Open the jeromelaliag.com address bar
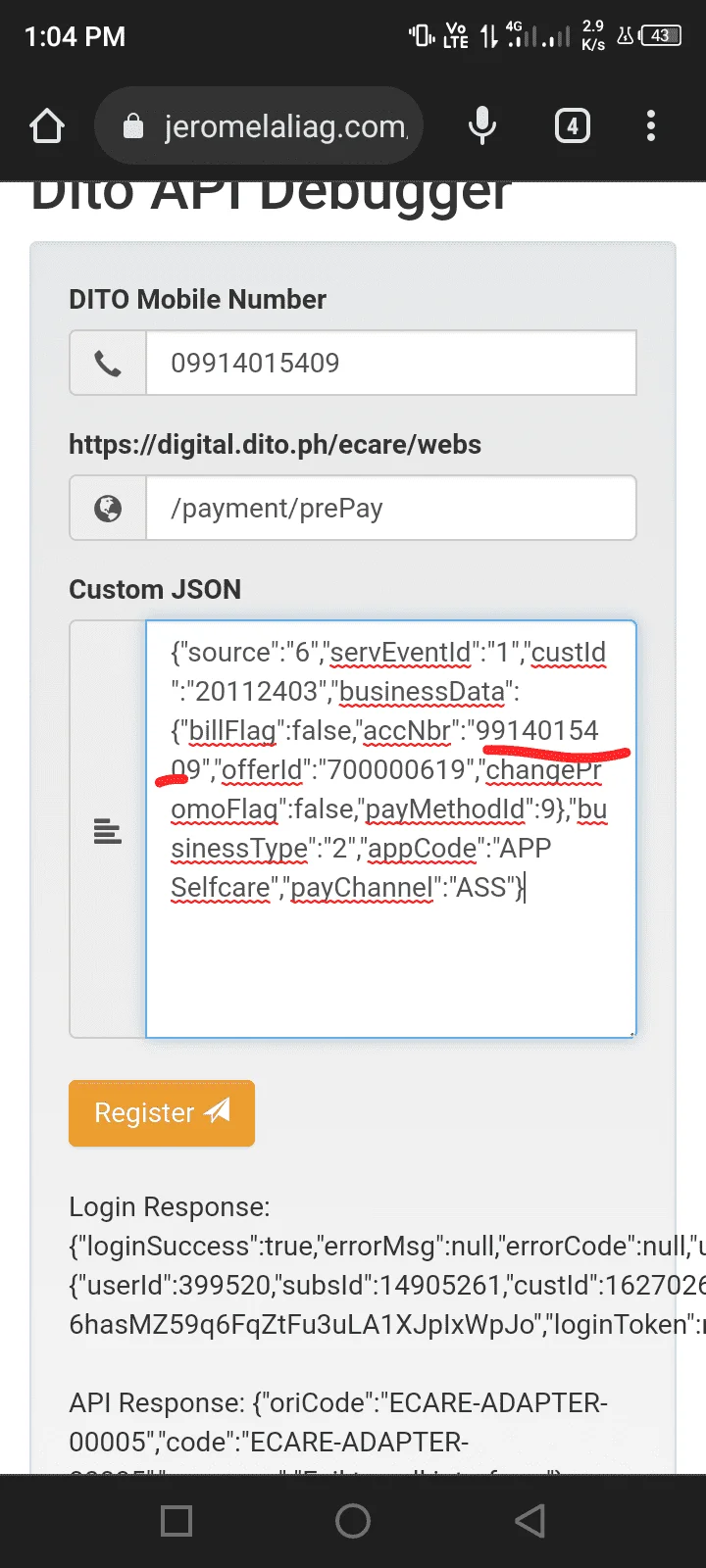The image size is (706, 1568). pyautogui.click(x=259, y=126)
